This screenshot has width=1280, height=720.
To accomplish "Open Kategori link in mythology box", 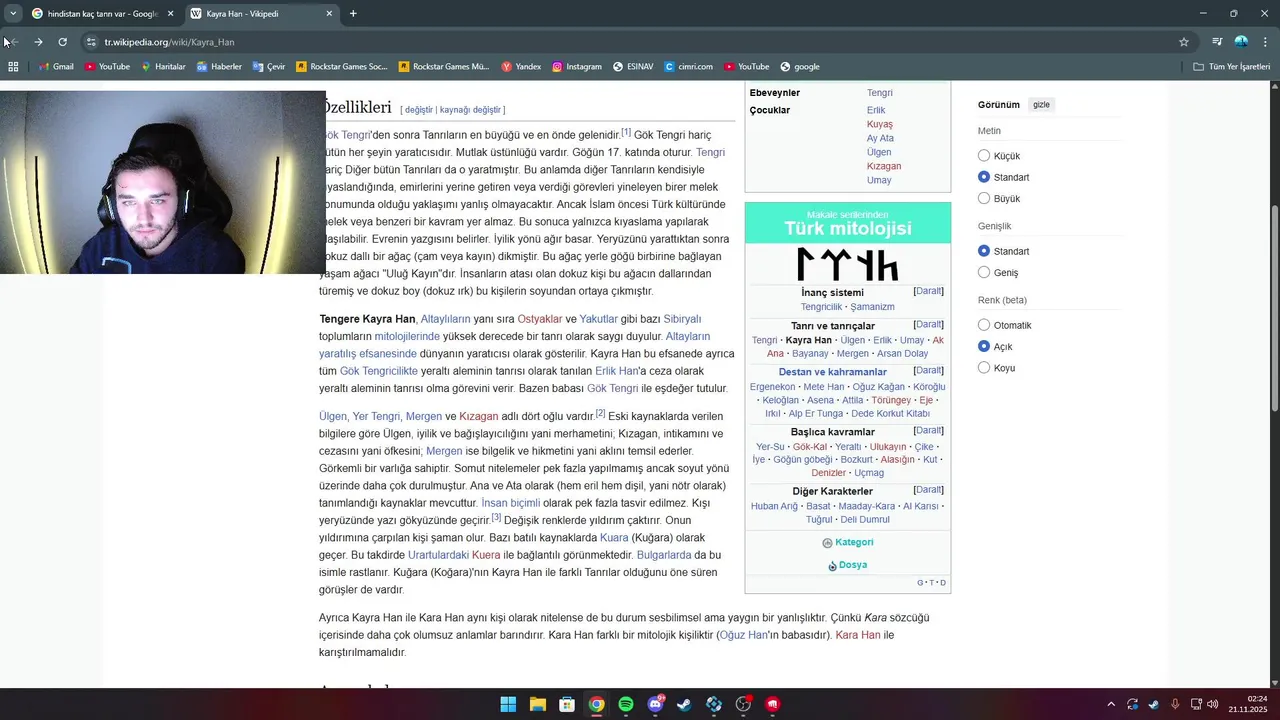I will point(853,542).
